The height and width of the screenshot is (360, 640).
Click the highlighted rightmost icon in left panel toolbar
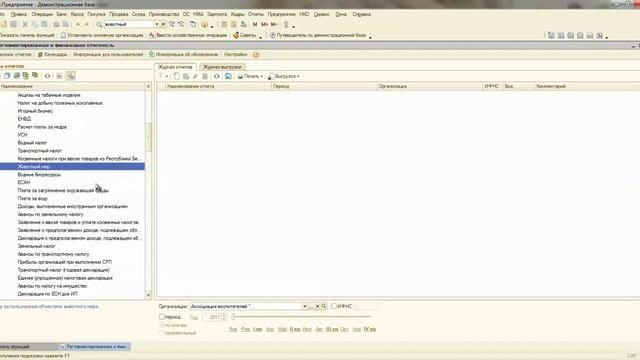point(71,76)
